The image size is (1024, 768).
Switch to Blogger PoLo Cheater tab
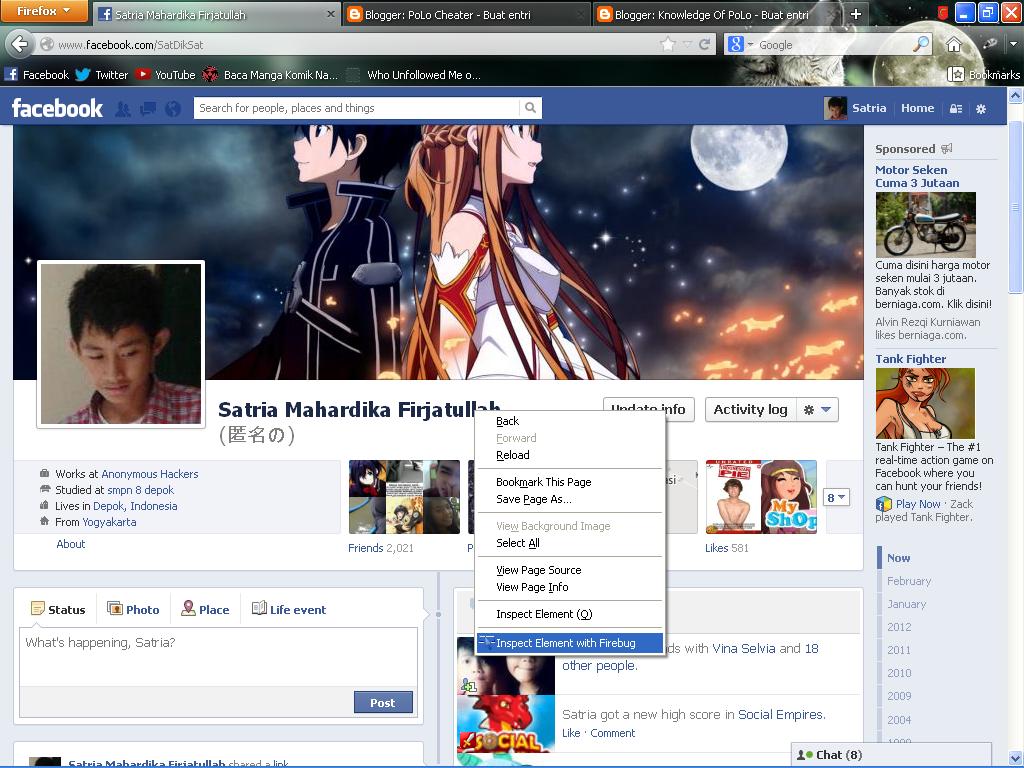pyautogui.click(x=465, y=14)
